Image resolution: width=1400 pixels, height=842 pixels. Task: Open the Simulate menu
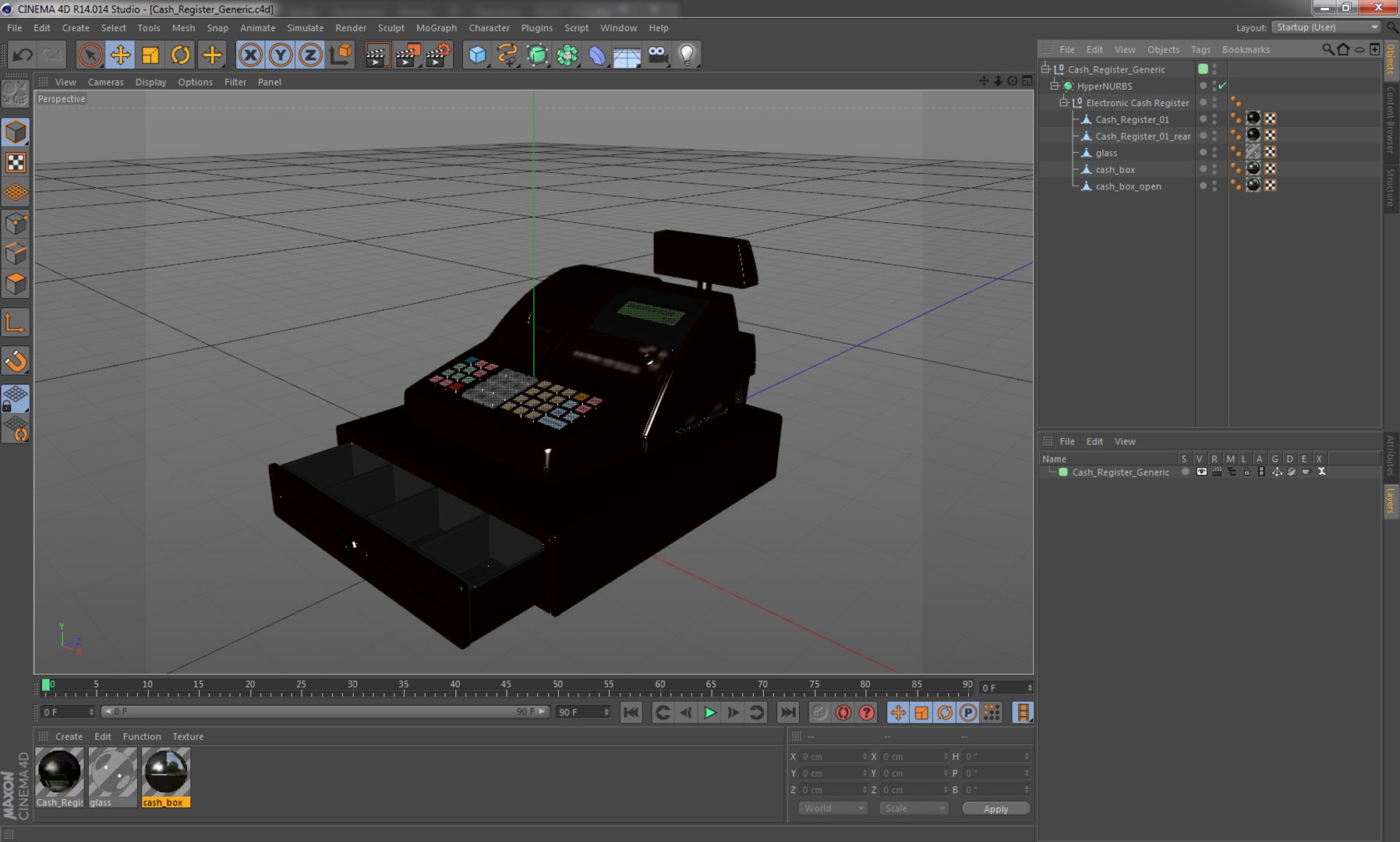(305, 27)
